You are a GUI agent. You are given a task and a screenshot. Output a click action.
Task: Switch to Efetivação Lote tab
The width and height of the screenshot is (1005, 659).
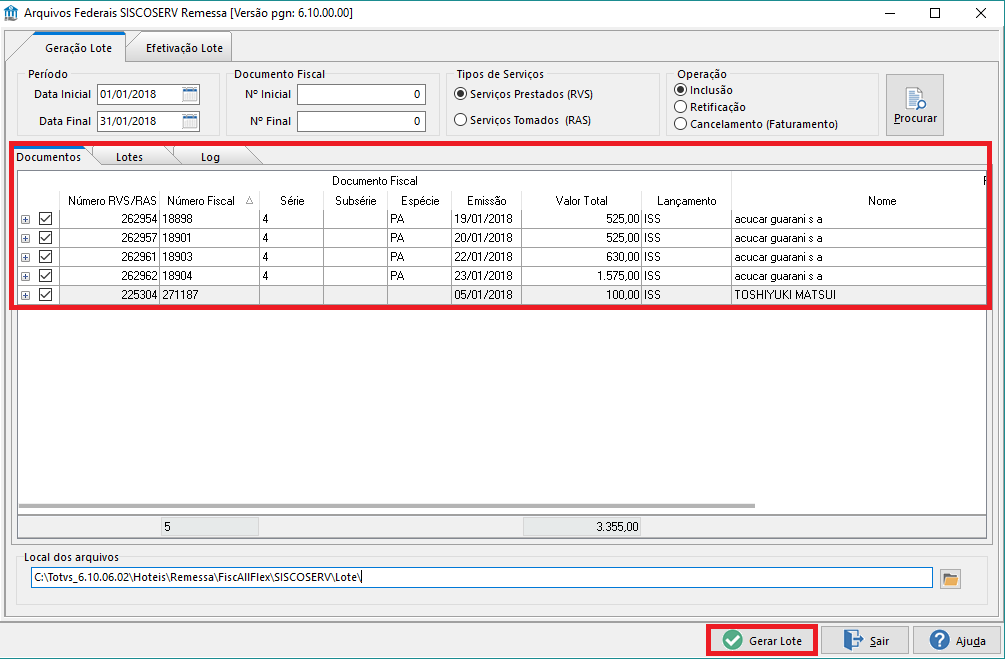(184, 48)
